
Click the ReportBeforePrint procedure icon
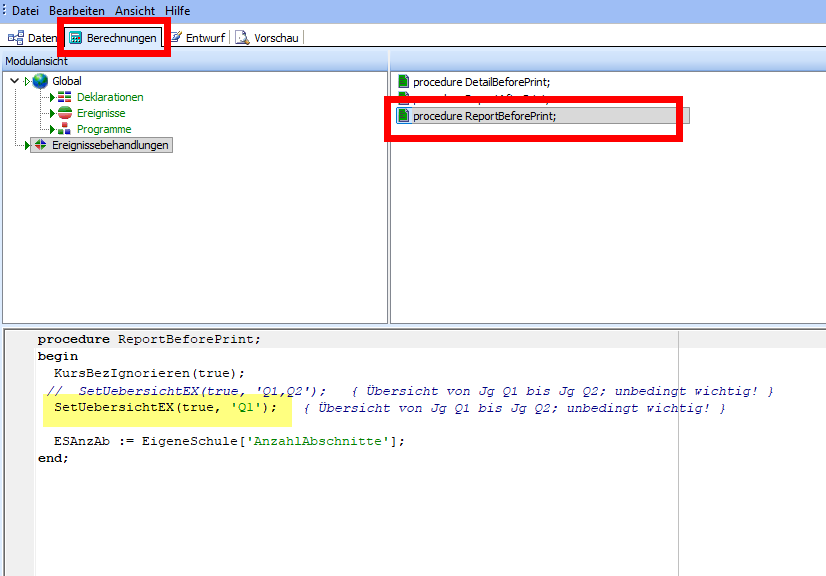point(404,116)
